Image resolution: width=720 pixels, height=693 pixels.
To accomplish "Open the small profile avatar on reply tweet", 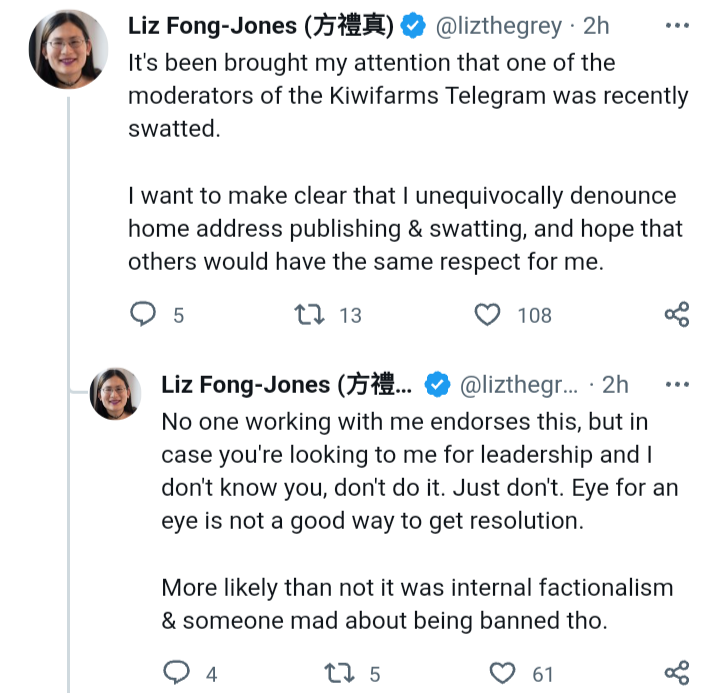I will [117, 393].
